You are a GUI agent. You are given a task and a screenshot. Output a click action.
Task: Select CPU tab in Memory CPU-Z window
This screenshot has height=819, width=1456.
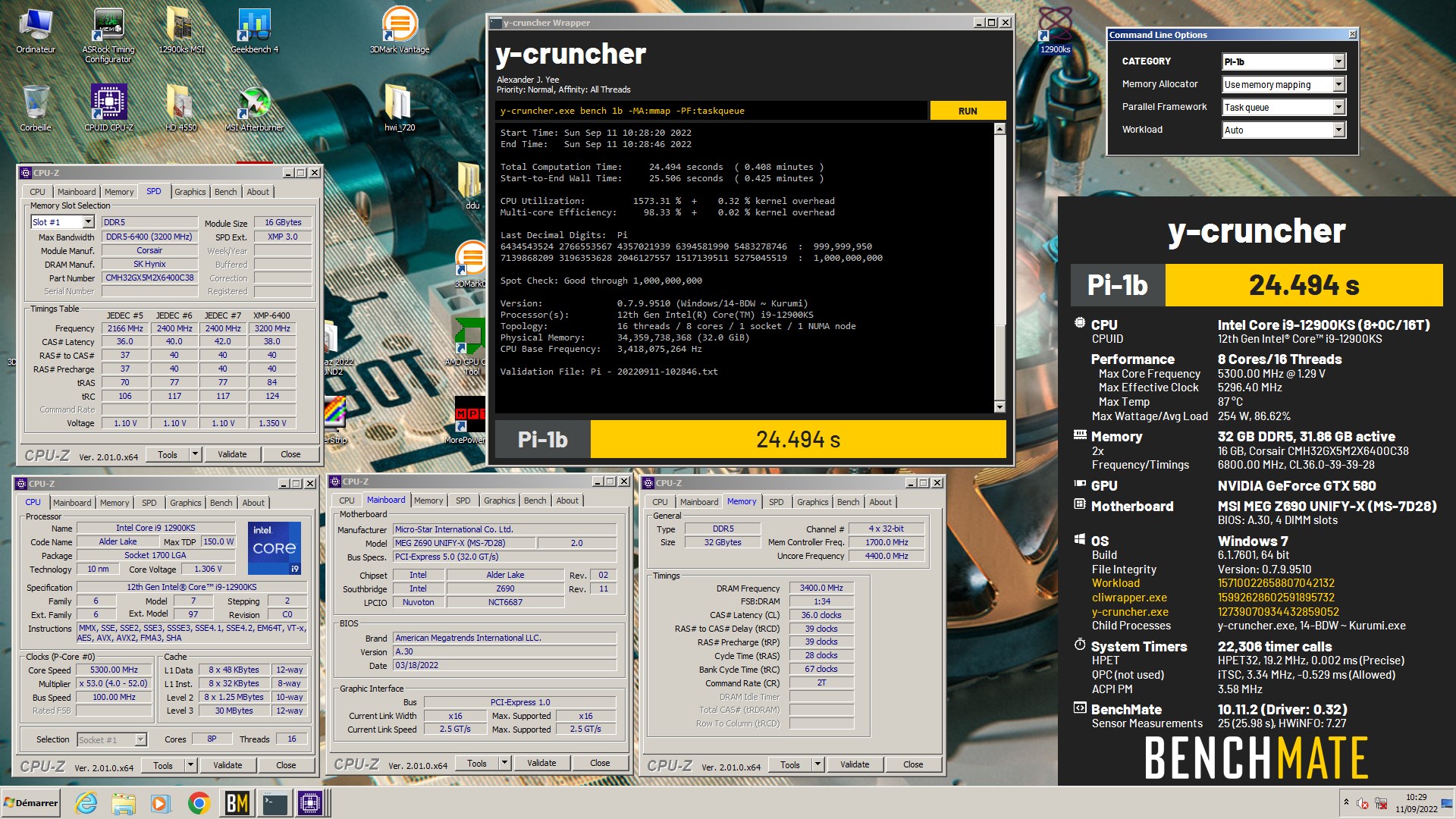660,502
